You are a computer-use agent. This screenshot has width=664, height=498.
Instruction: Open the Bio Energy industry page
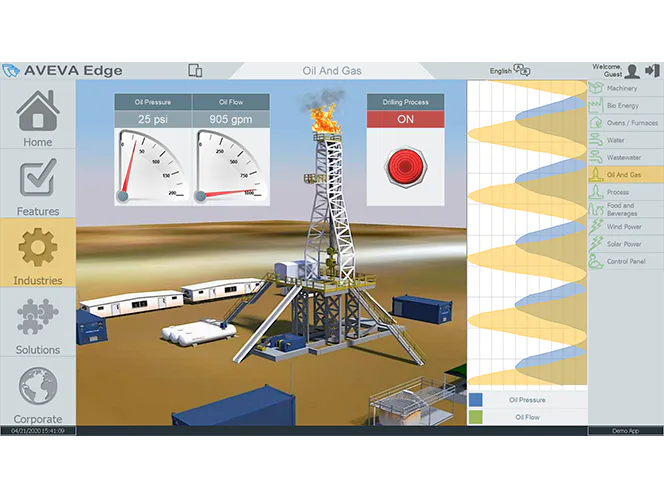click(626, 105)
